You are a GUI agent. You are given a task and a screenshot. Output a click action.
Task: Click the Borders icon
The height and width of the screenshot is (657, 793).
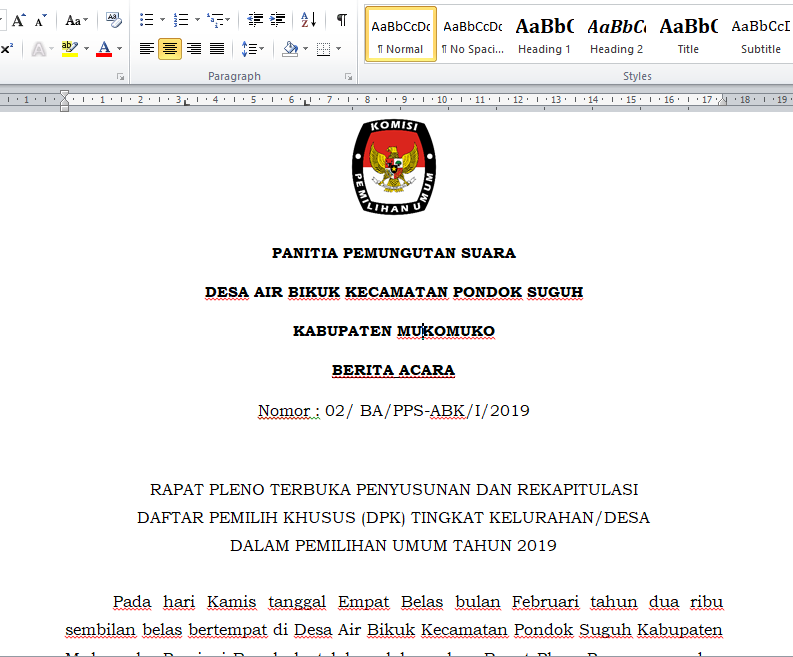[323, 49]
